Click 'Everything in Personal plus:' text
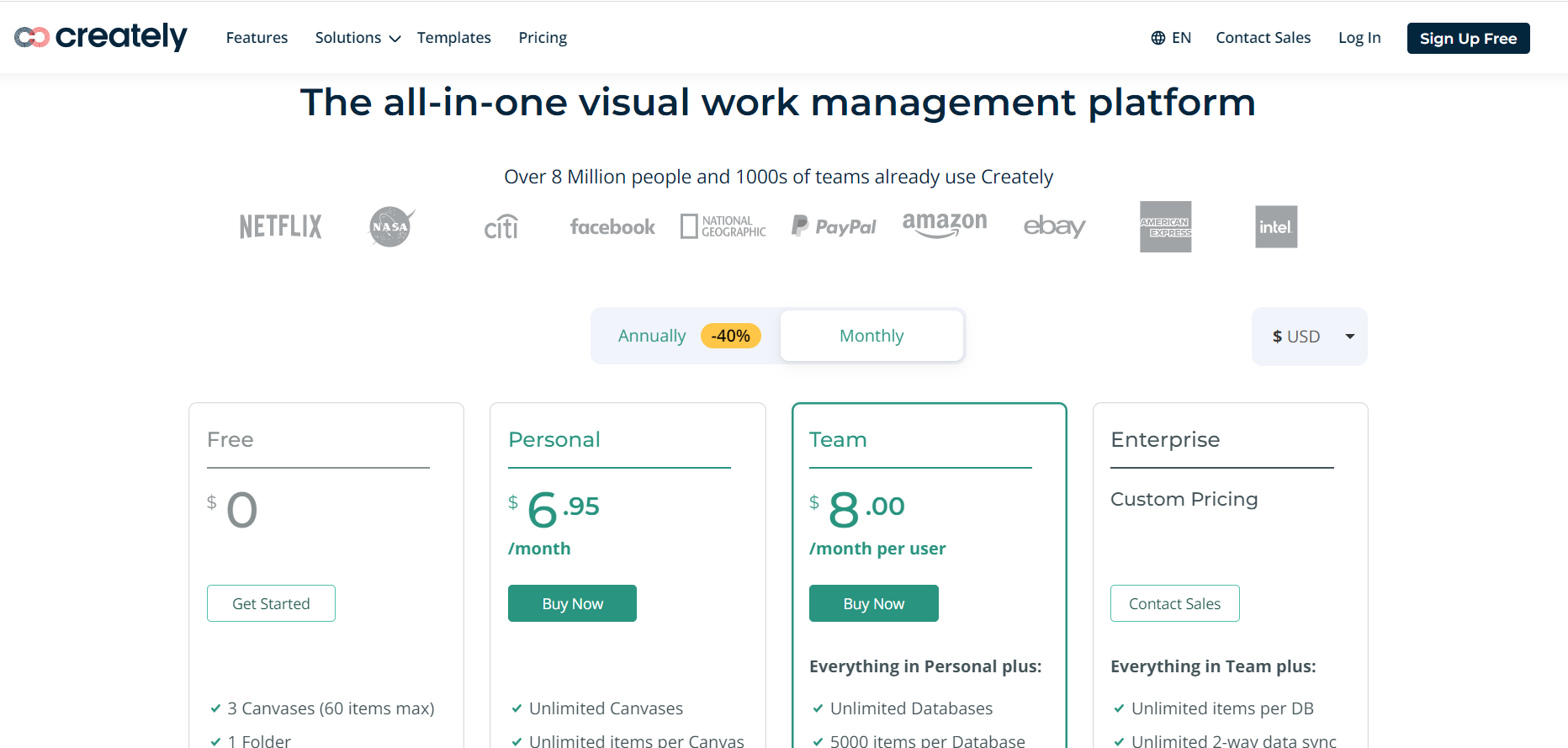The width and height of the screenshot is (1568, 748). tap(925, 666)
